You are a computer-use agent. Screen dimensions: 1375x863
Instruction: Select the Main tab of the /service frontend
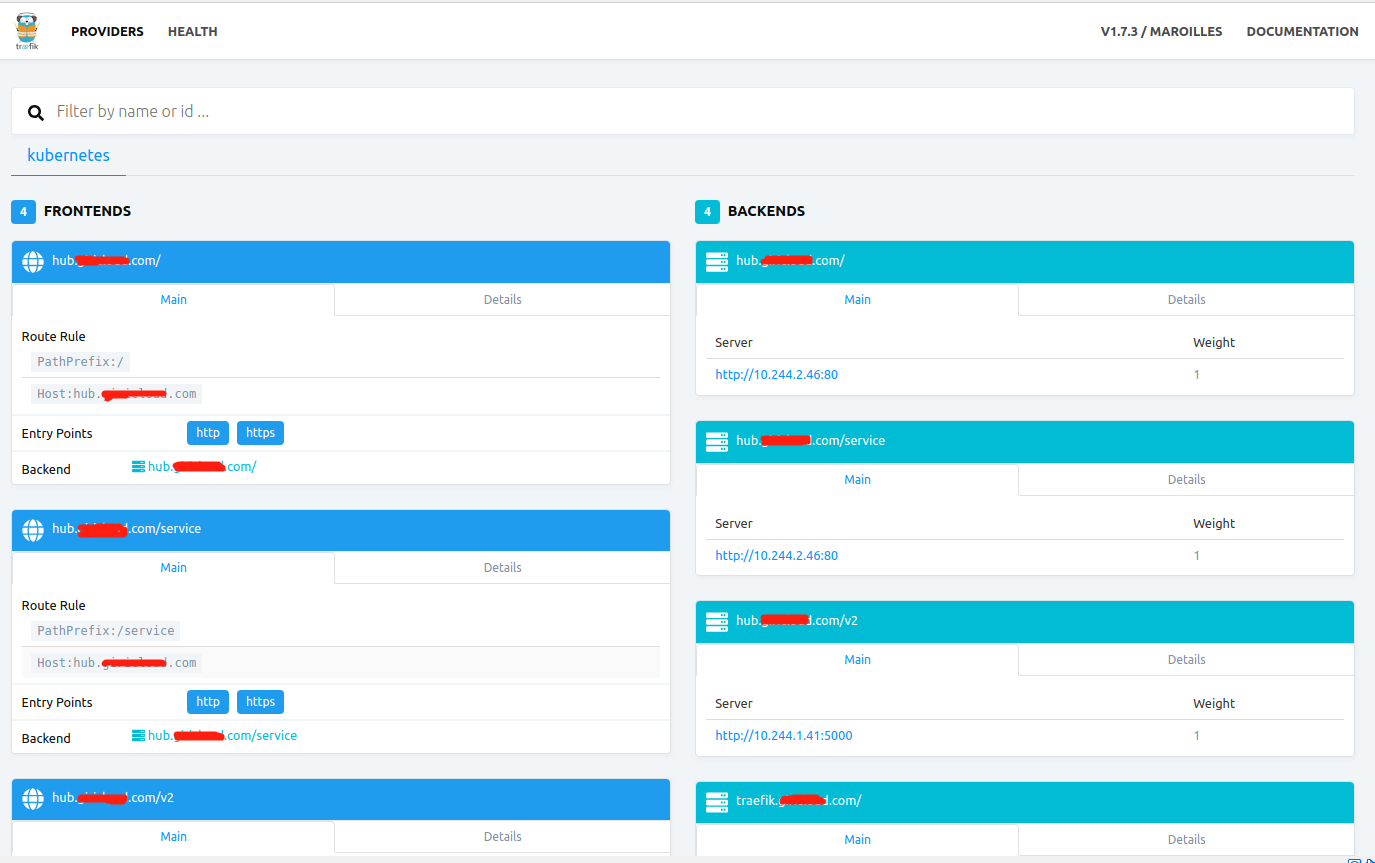(x=173, y=568)
